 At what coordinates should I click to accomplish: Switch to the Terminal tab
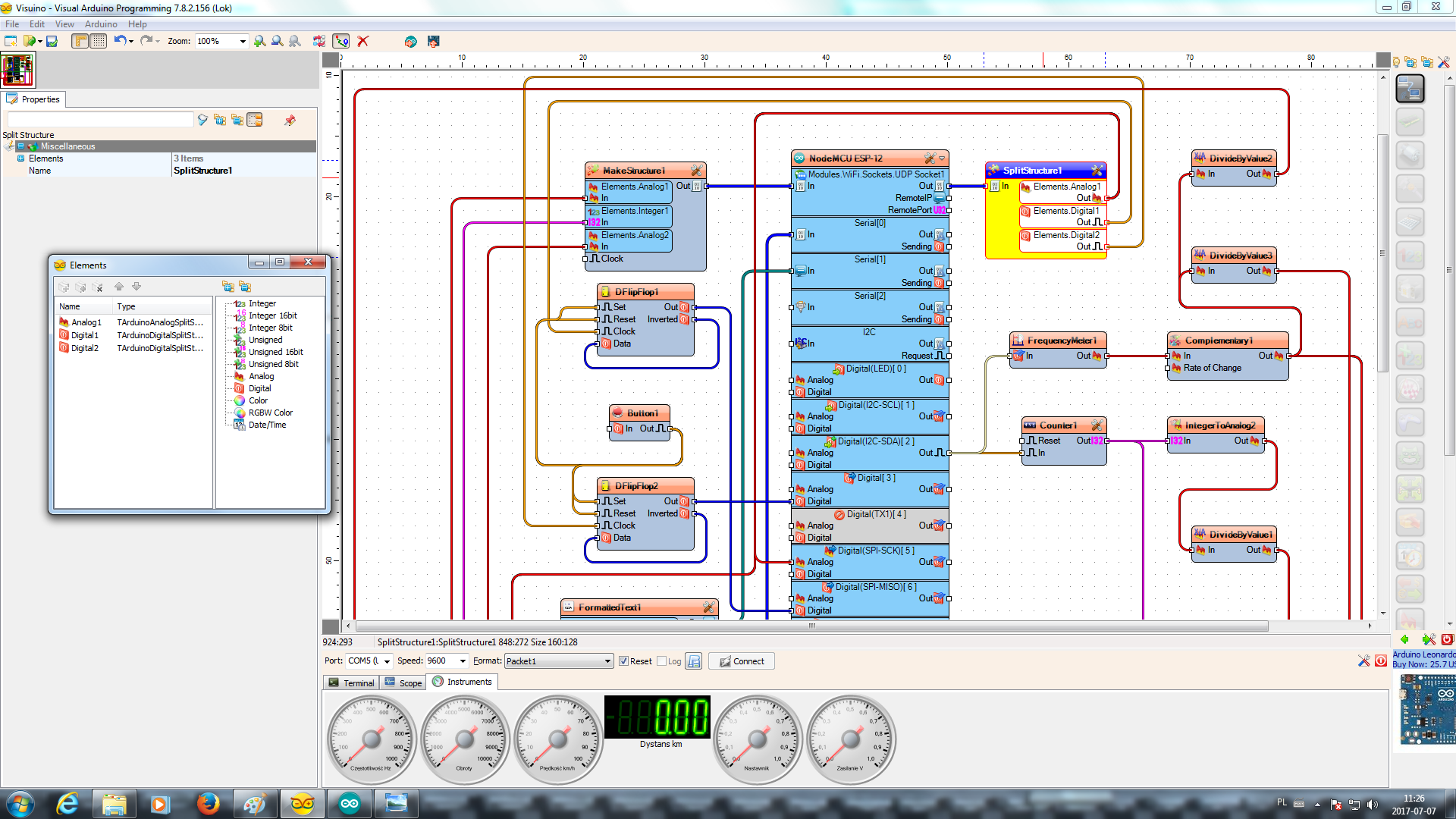351,682
